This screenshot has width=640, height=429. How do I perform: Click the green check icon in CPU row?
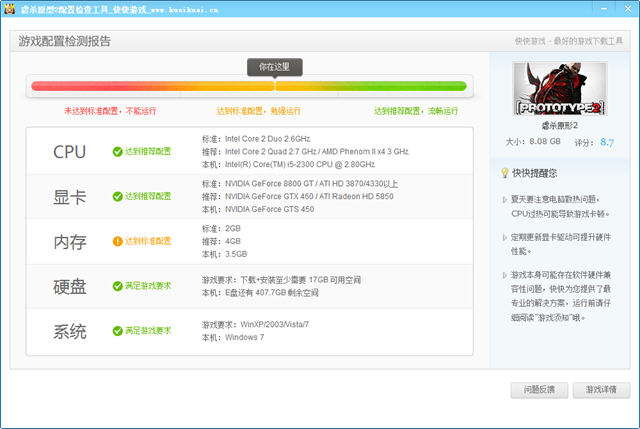point(118,152)
